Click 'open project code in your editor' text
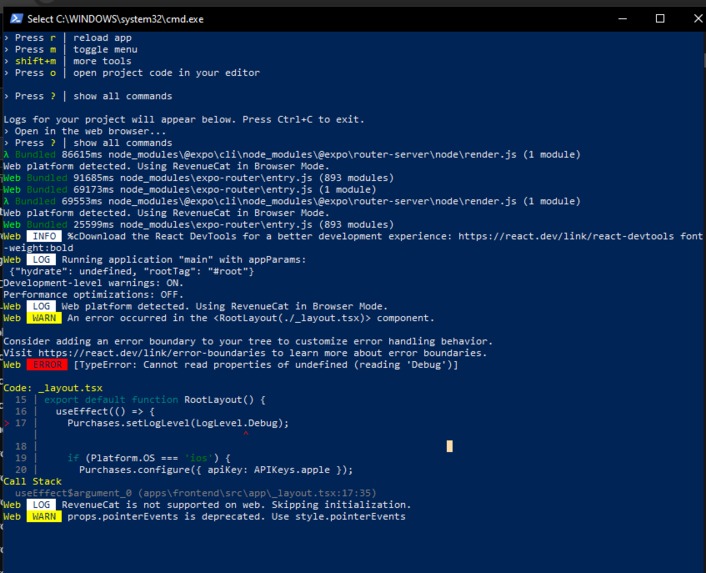This screenshot has width=706, height=573. (x=167, y=73)
